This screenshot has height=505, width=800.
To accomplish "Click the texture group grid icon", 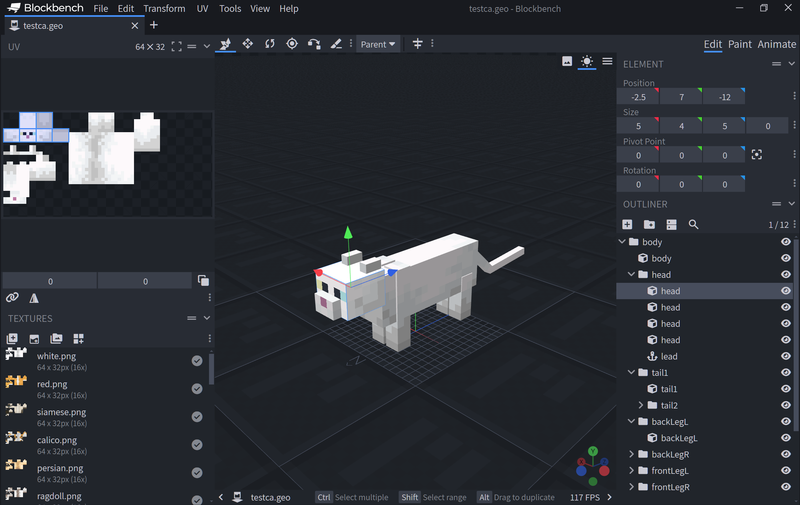I will (x=78, y=339).
